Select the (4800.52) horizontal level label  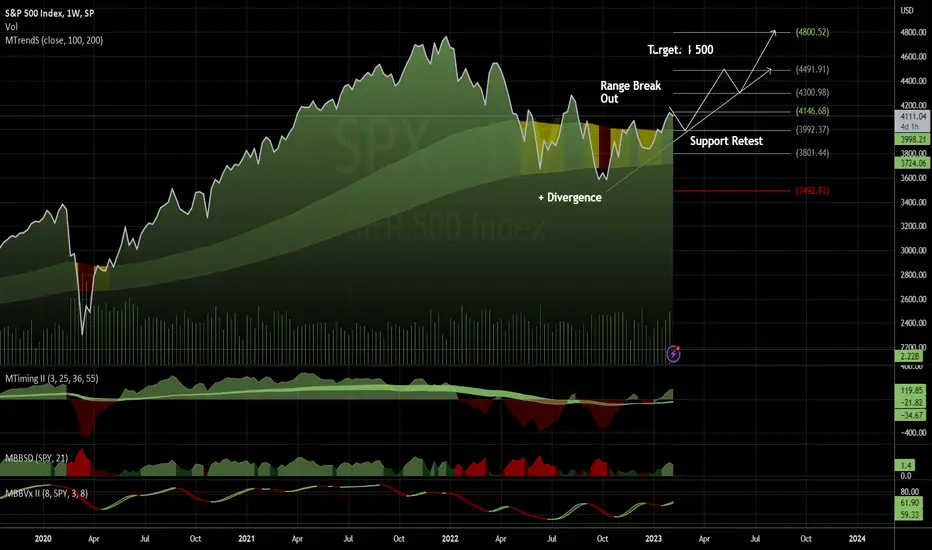point(812,32)
